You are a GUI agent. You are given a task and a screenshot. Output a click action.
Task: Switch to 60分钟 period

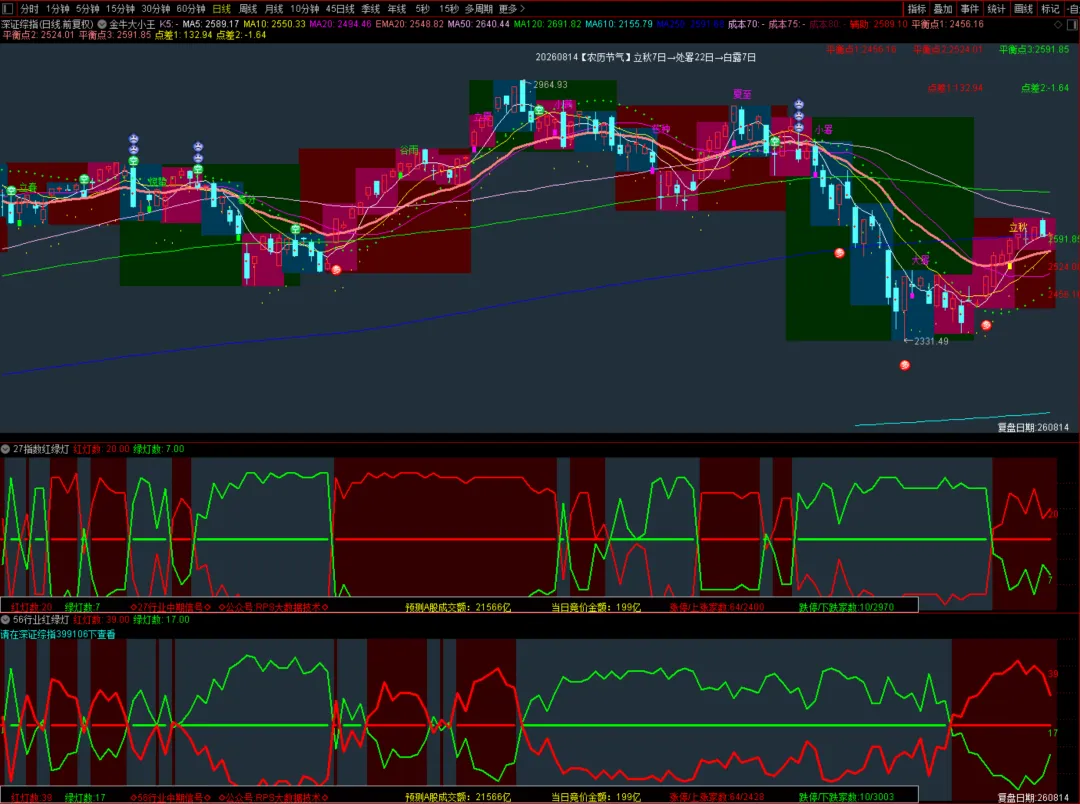click(191, 9)
